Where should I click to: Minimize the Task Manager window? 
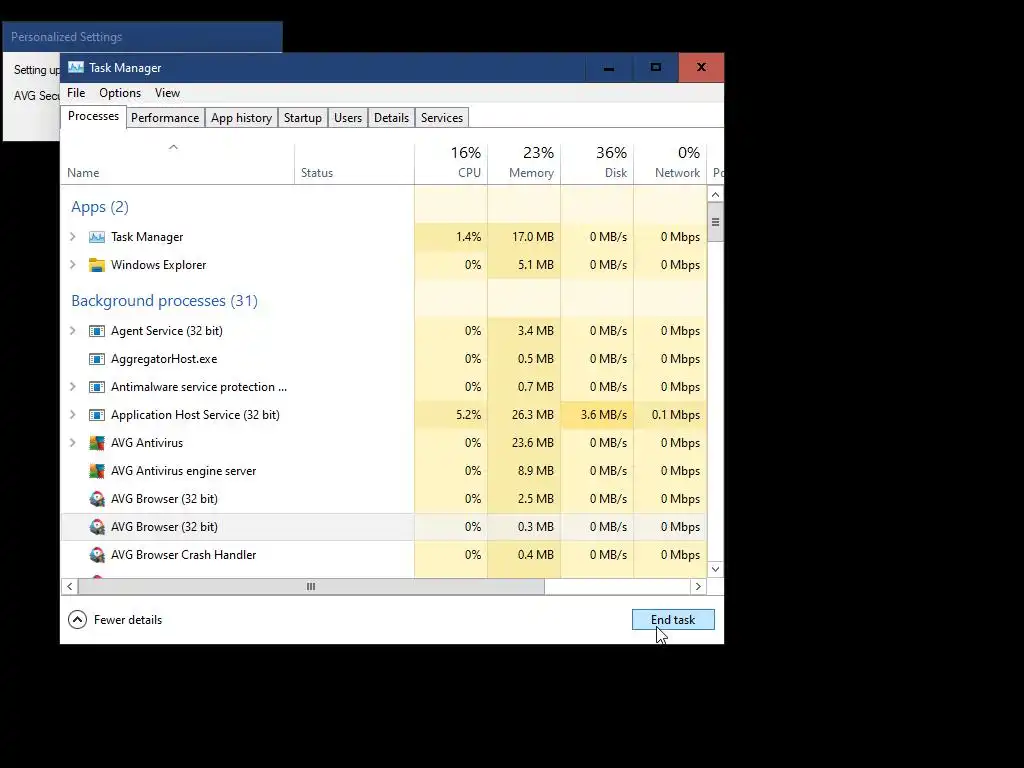[609, 67]
